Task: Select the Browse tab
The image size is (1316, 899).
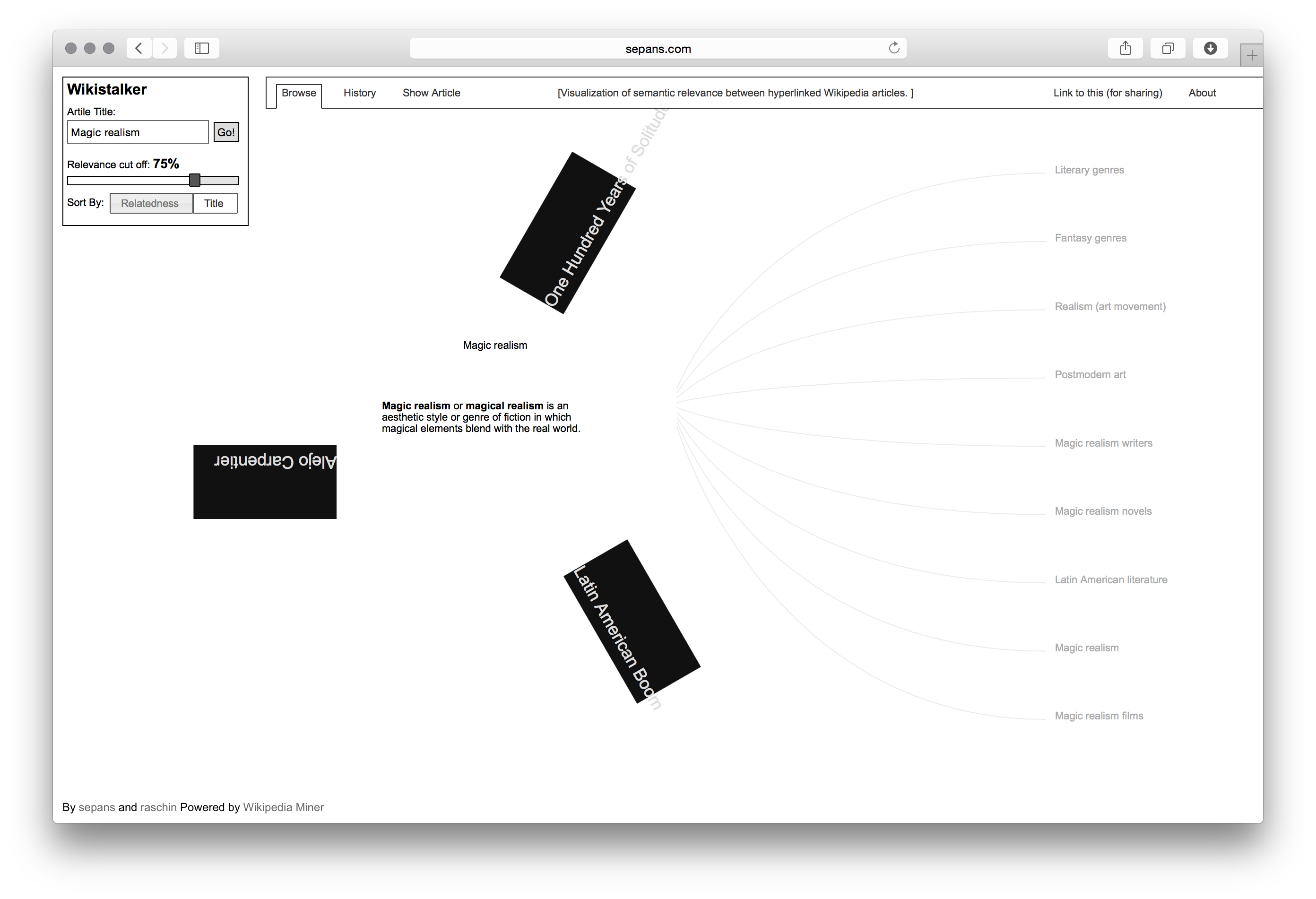Action: pos(298,93)
